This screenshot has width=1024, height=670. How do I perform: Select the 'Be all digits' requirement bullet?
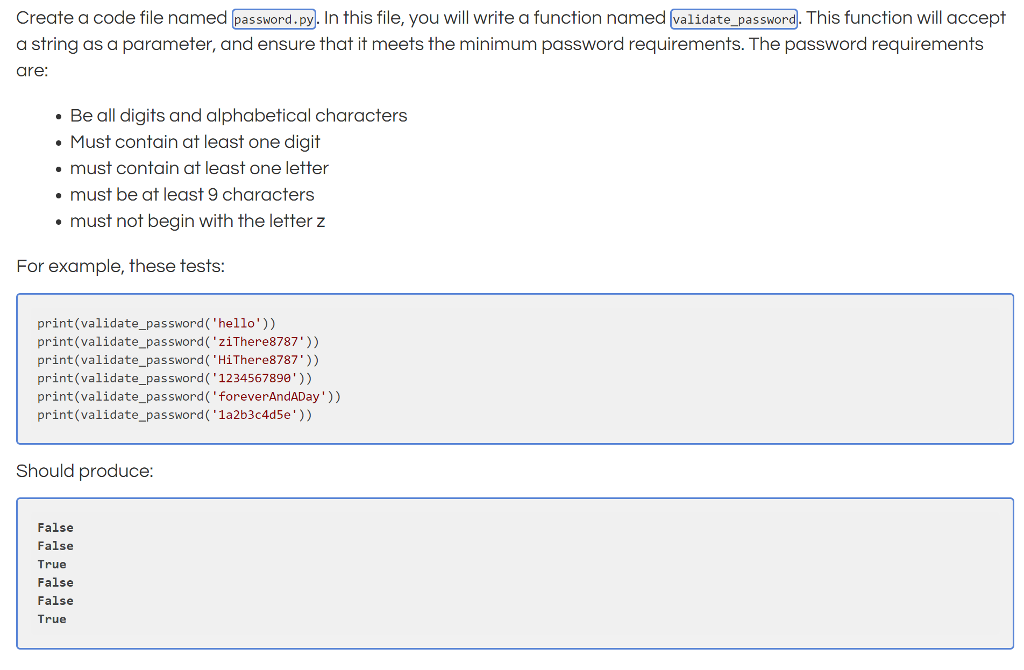[238, 115]
